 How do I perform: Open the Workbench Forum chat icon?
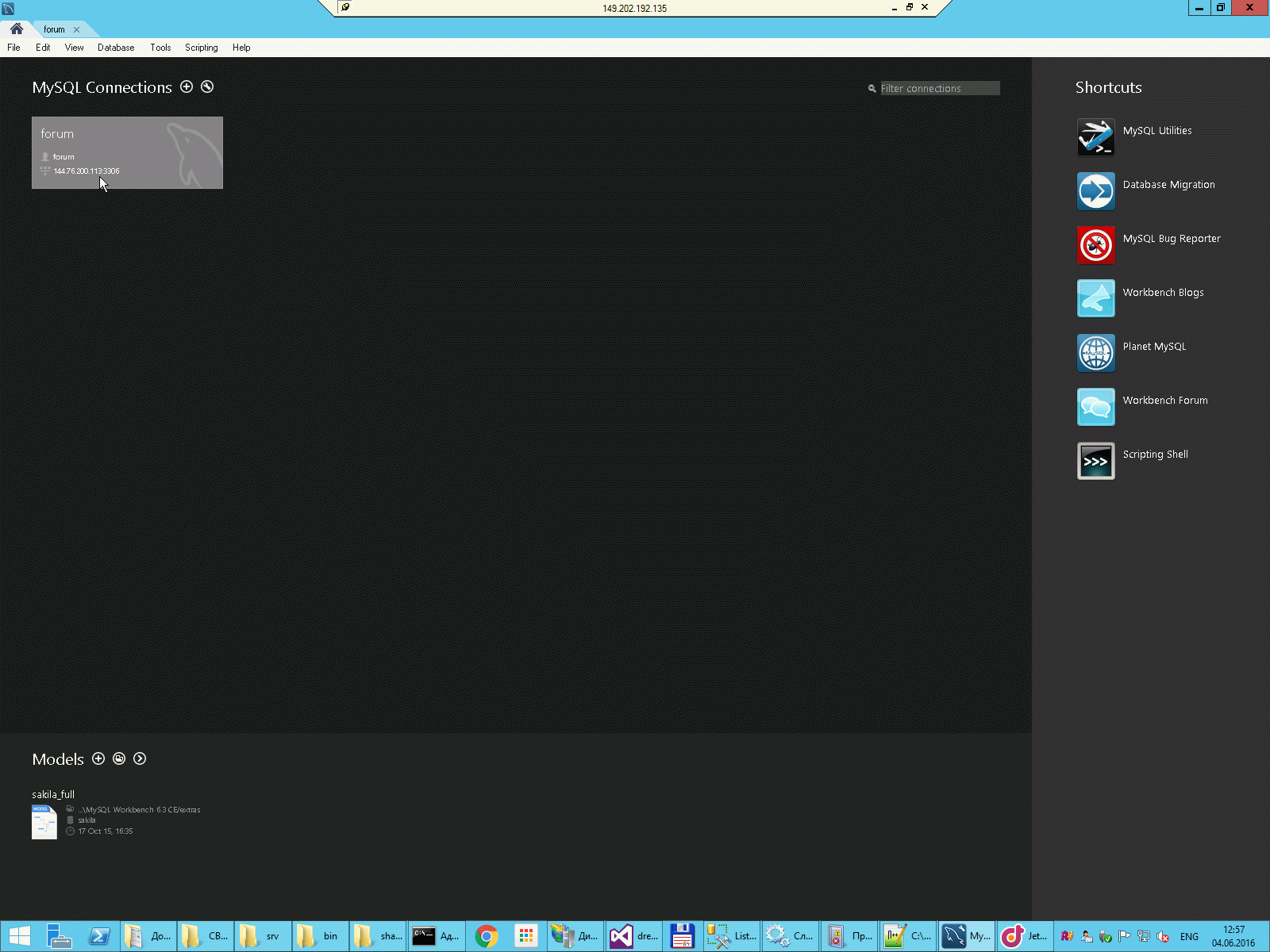pyautogui.click(x=1095, y=407)
